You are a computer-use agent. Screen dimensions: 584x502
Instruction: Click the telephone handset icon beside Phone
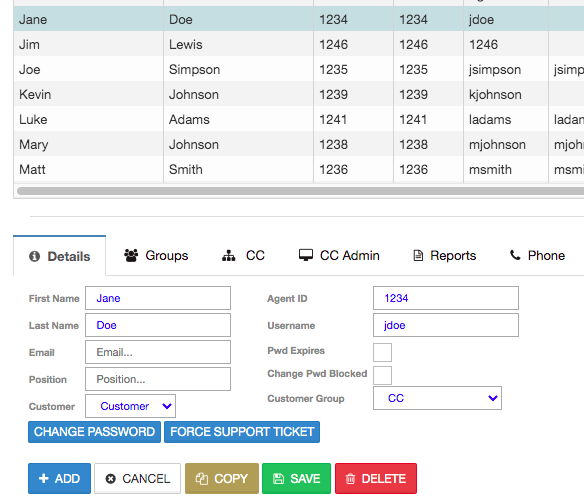pyautogui.click(x=515, y=255)
